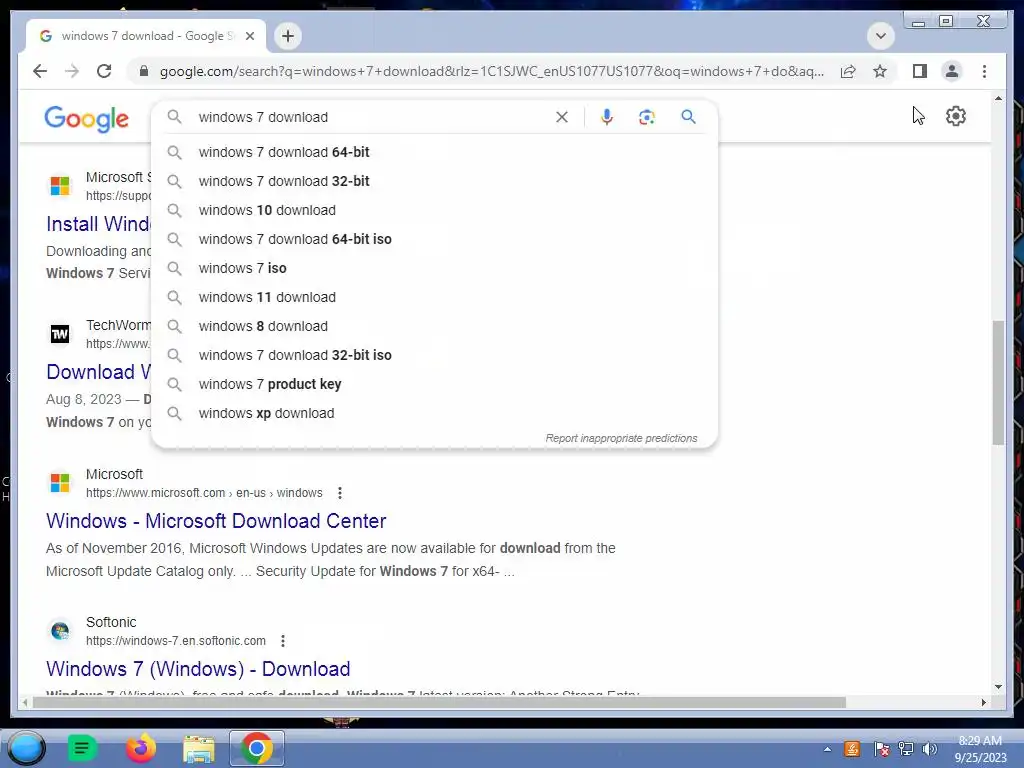Choose 'windows 10 download' suggestion

pos(434,210)
